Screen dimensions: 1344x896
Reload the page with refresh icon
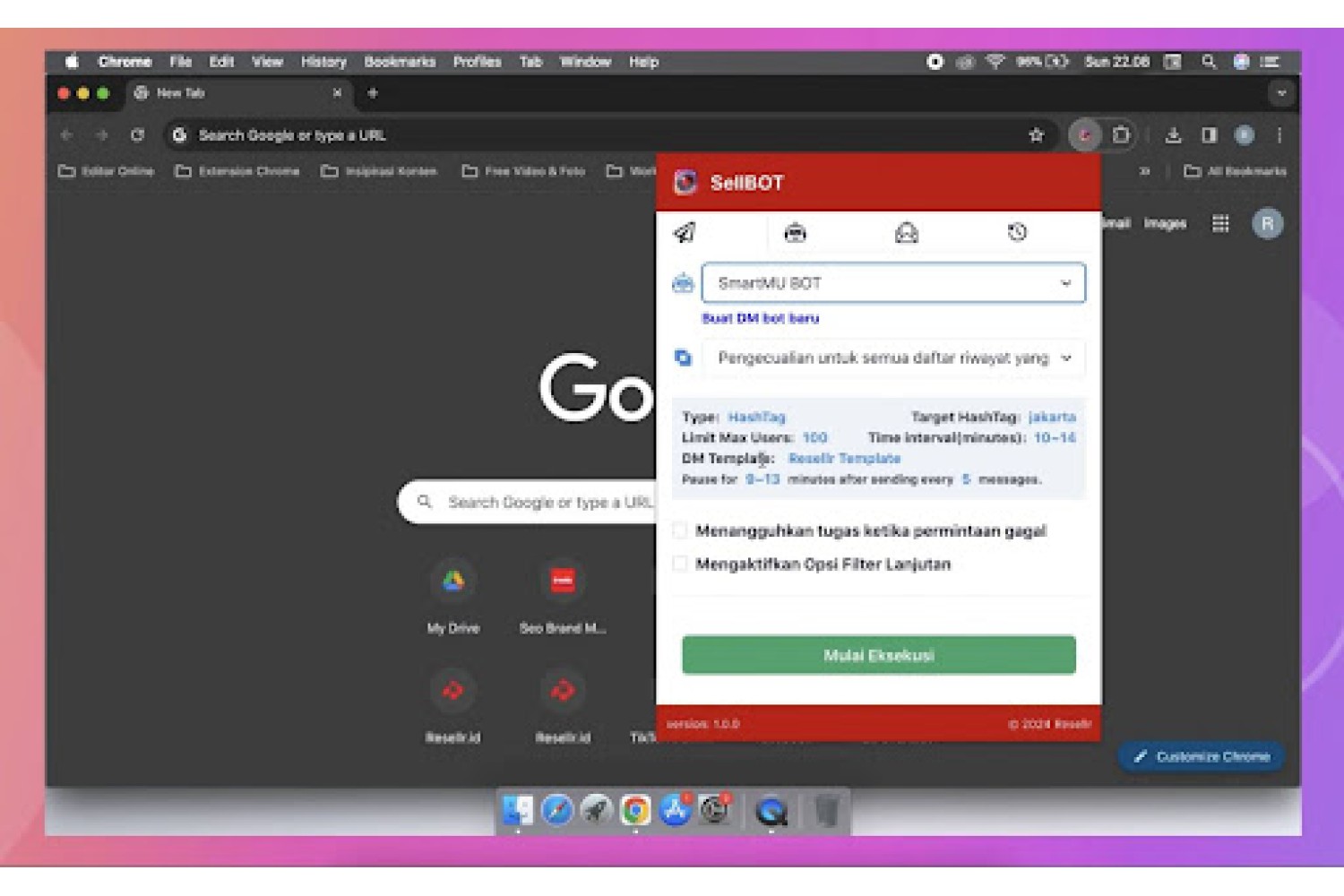(137, 135)
